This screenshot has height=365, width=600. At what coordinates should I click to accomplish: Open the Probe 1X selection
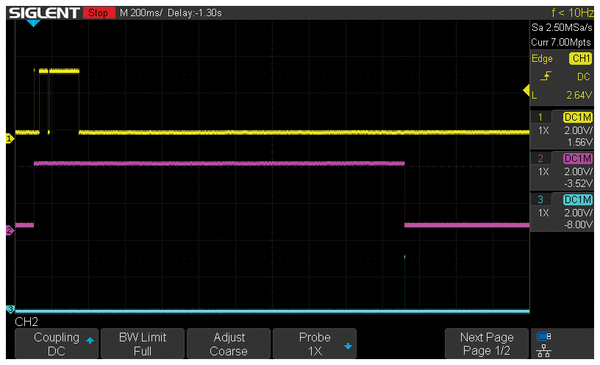315,344
